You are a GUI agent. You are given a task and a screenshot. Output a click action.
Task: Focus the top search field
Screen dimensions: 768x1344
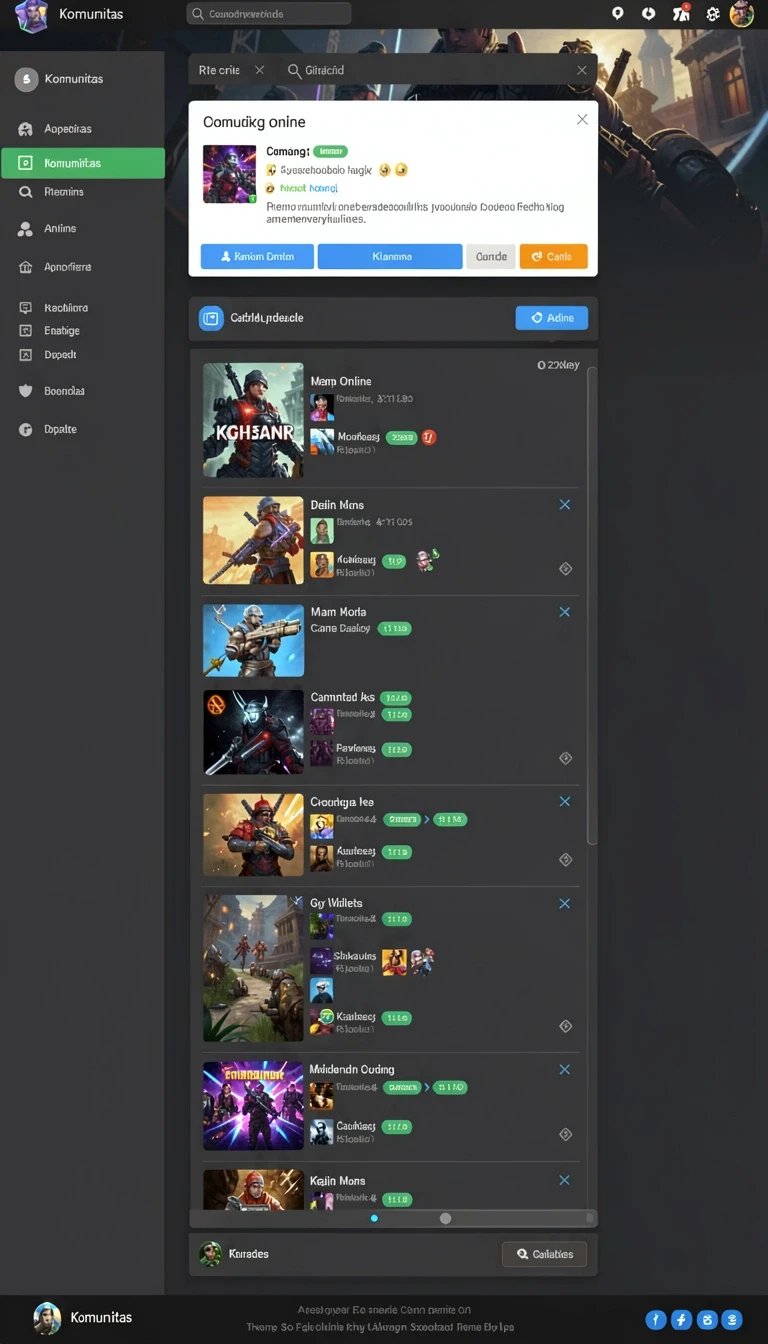pos(269,14)
